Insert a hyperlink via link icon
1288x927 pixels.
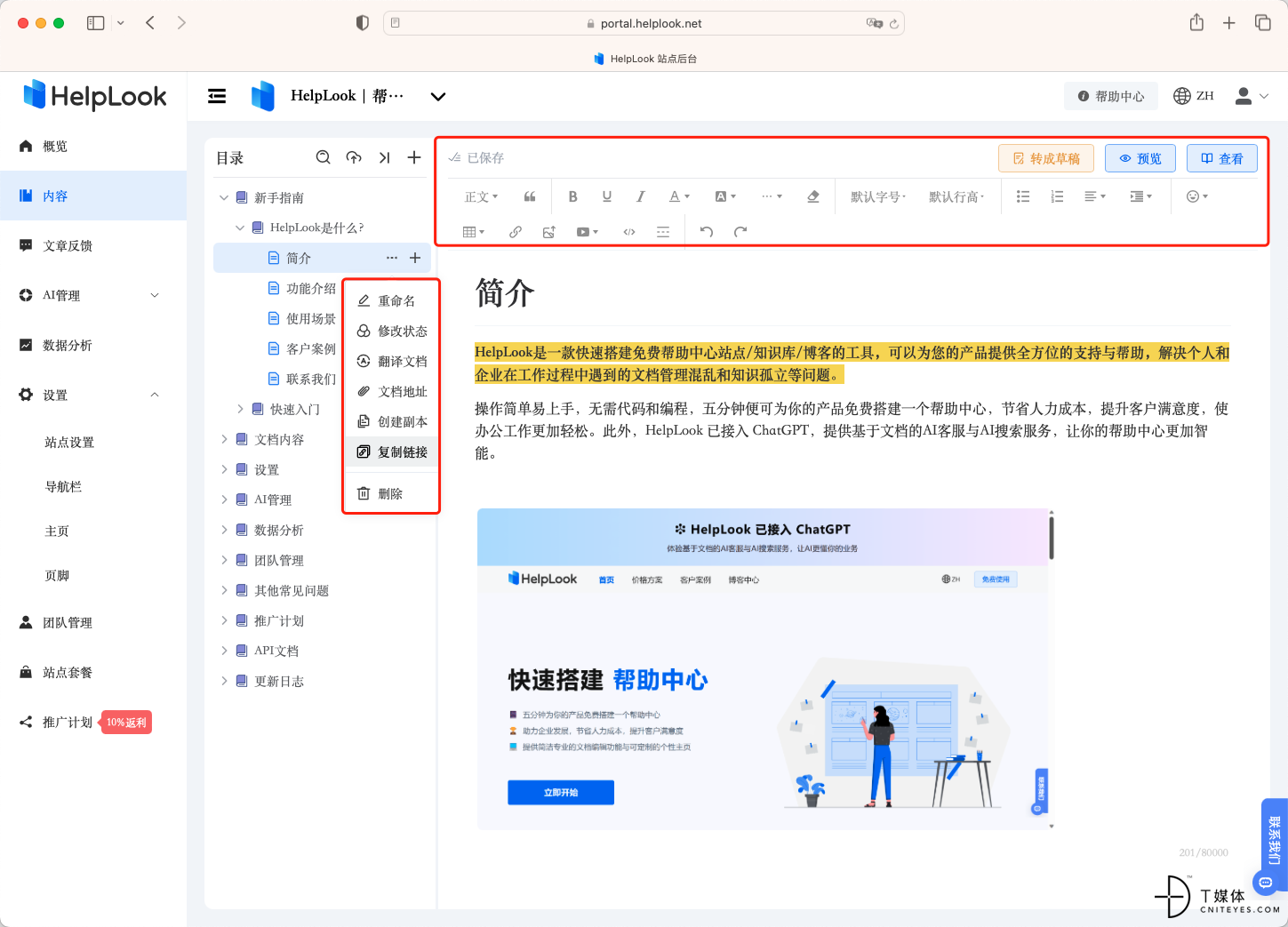pos(516,232)
